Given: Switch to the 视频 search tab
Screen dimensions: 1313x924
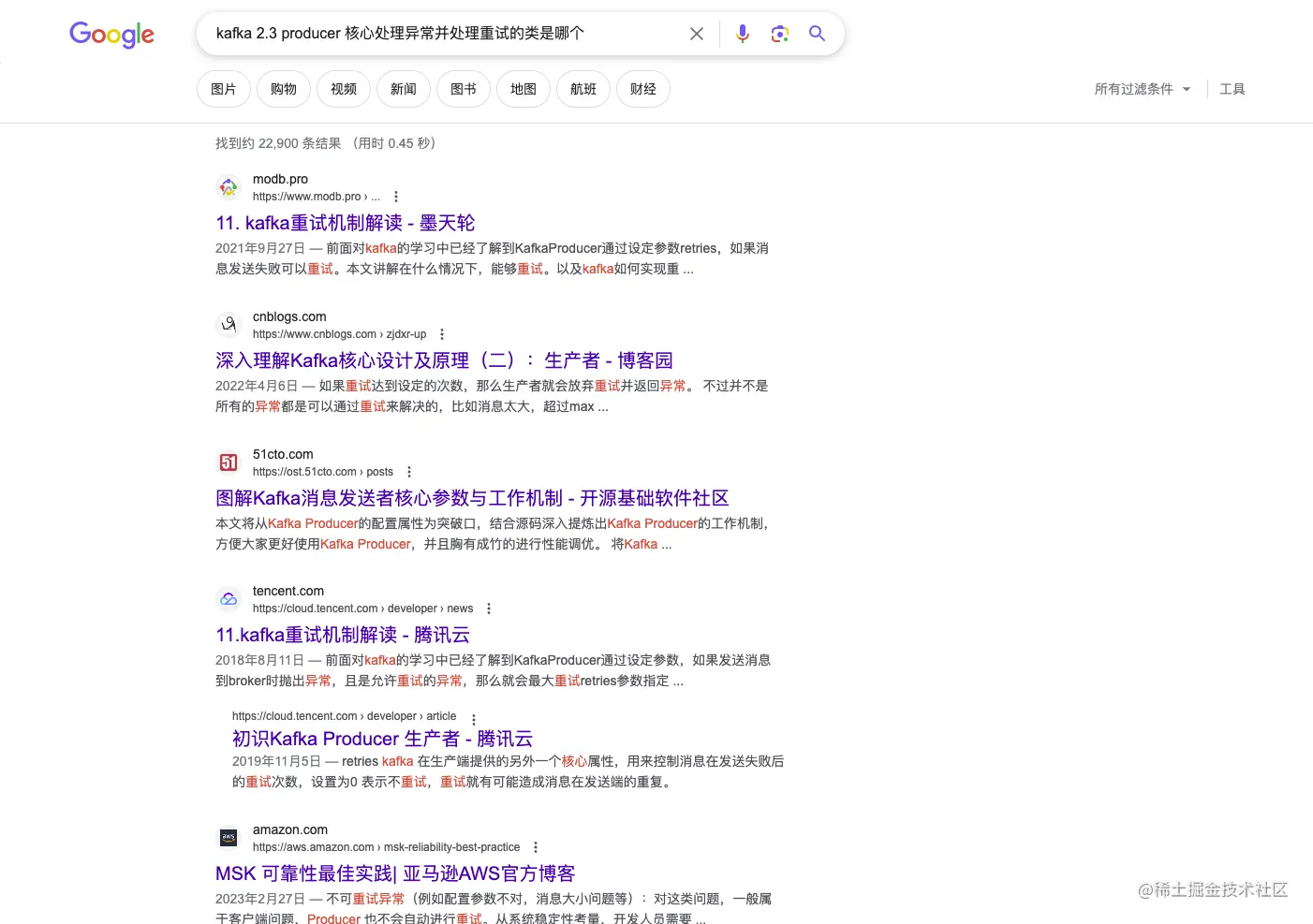Looking at the screenshot, I should [x=343, y=89].
